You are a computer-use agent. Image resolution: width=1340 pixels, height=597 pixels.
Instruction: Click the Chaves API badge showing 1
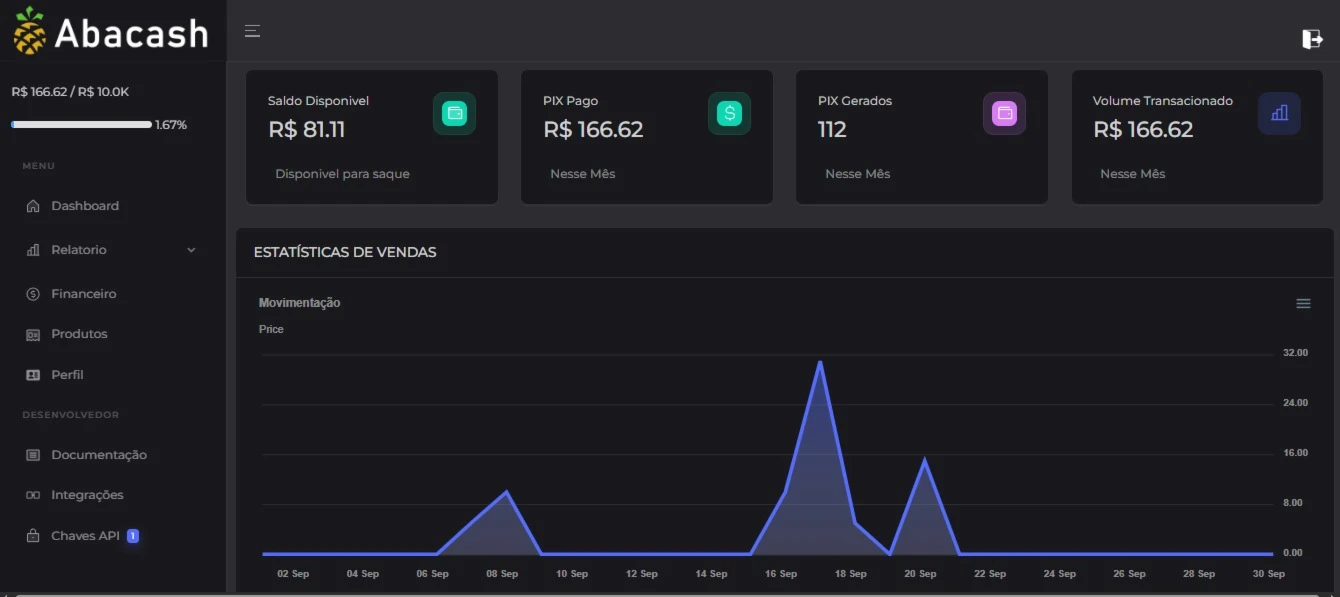133,536
